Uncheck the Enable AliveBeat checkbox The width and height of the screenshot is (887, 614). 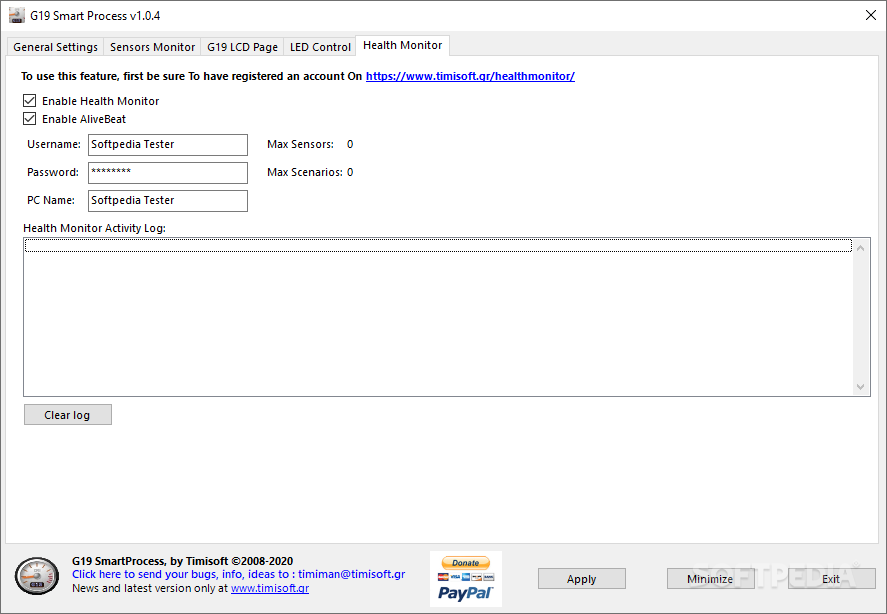click(29, 119)
